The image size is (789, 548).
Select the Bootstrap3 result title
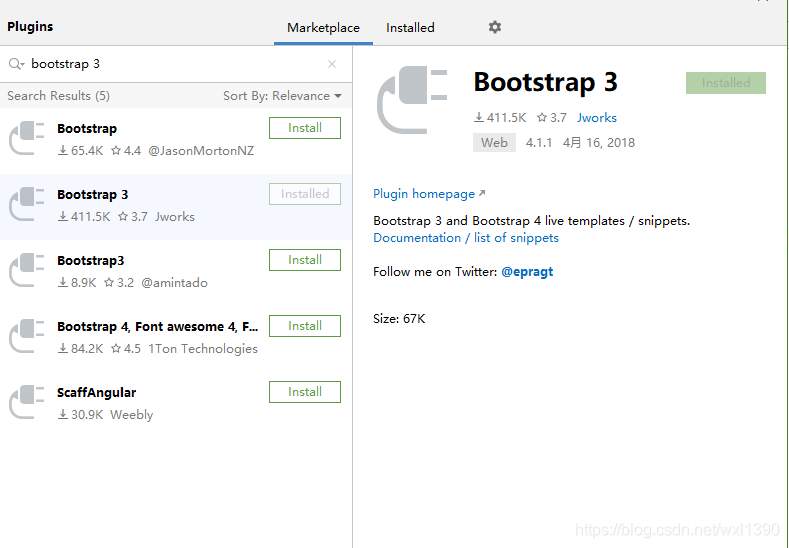point(91,260)
